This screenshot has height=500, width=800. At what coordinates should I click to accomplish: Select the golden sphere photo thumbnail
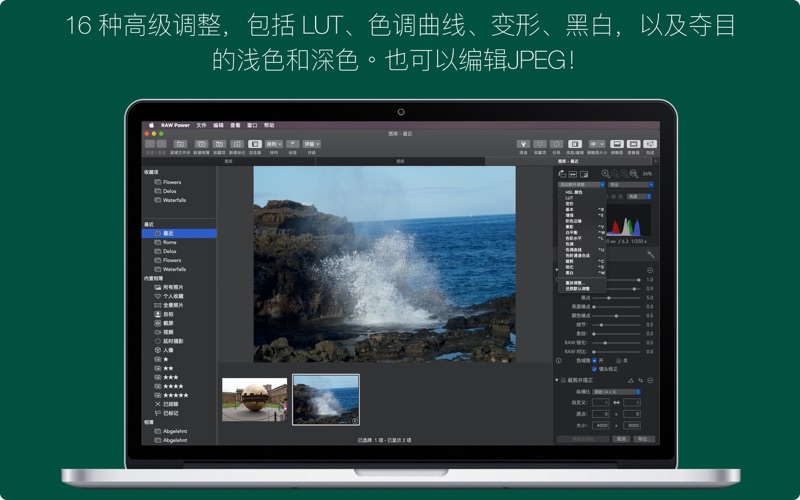[254, 399]
